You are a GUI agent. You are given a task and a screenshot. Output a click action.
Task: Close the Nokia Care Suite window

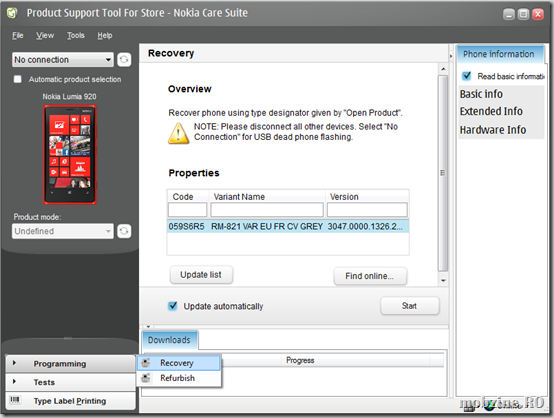[x=538, y=14]
